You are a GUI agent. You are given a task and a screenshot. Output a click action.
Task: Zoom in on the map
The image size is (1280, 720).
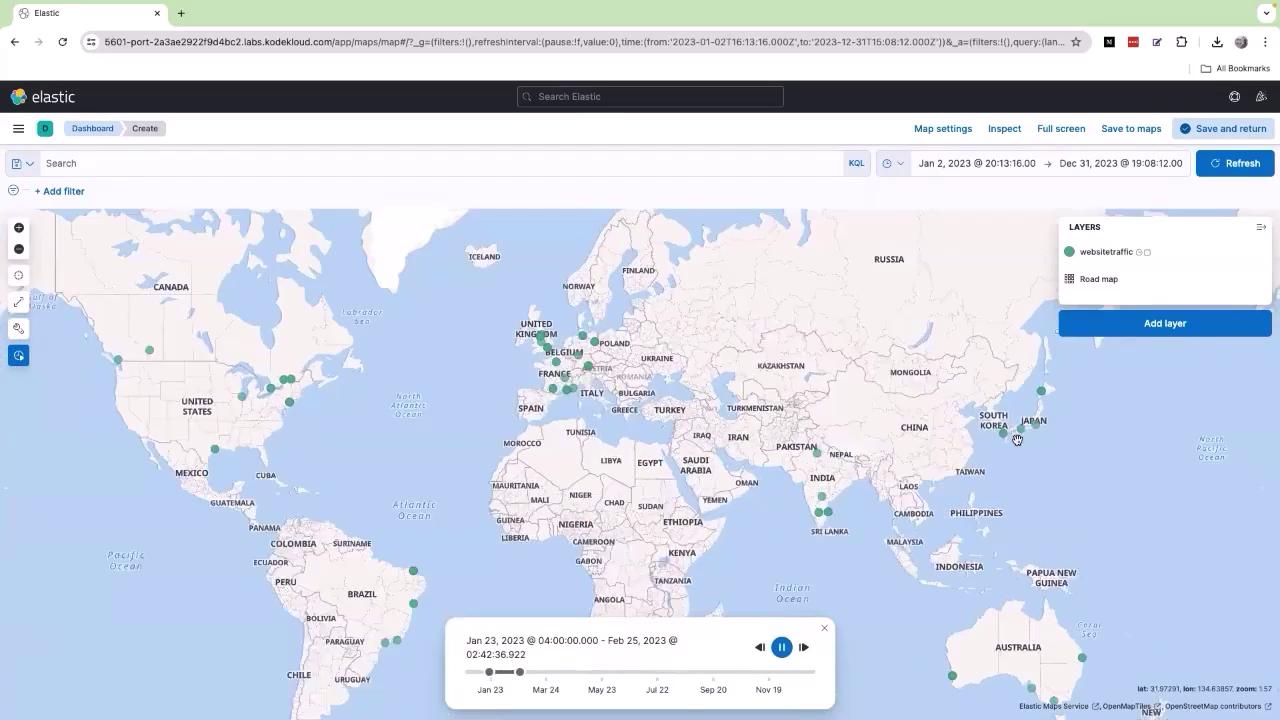tap(18, 228)
